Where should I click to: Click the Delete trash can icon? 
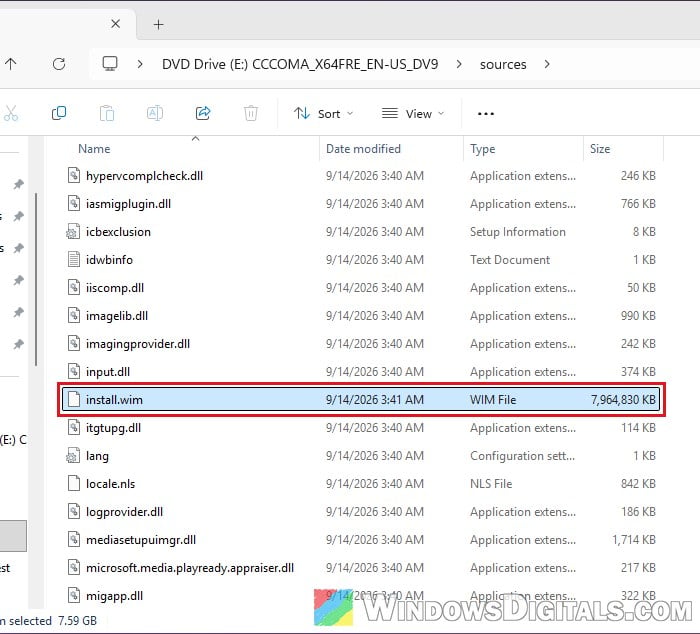tap(251, 113)
